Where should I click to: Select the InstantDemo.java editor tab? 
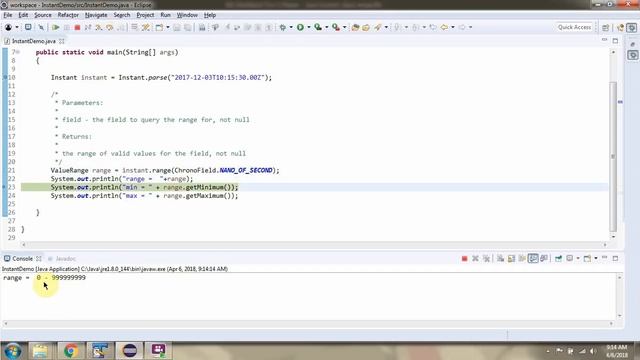pos(33,41)
